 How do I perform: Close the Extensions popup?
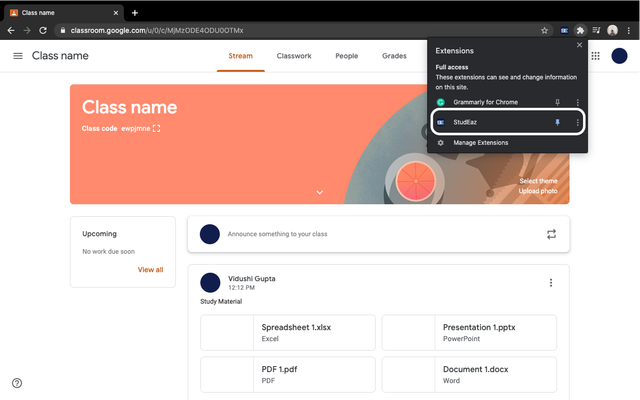579,45
